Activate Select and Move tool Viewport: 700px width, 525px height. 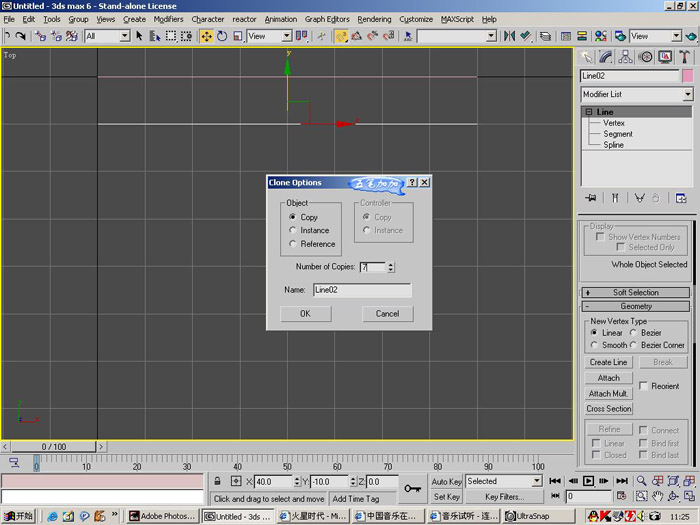[x=206, y=36]
